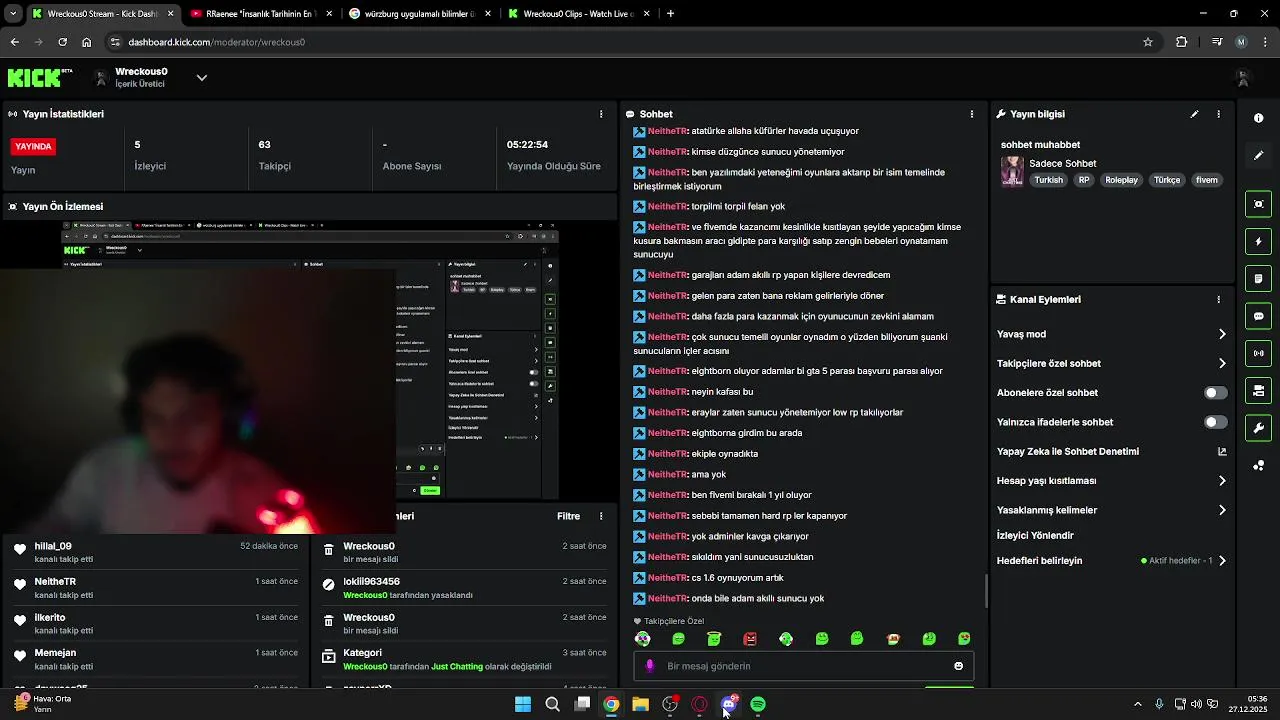This screenshot has width=1280, height=720.
Task: Open the Kanal Eylemleri three-dot menu
Action: click(x=1218, y=299)
